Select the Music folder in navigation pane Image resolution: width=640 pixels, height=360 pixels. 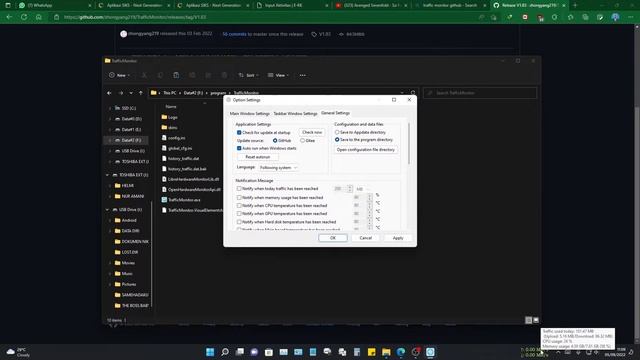click(127, 273)
